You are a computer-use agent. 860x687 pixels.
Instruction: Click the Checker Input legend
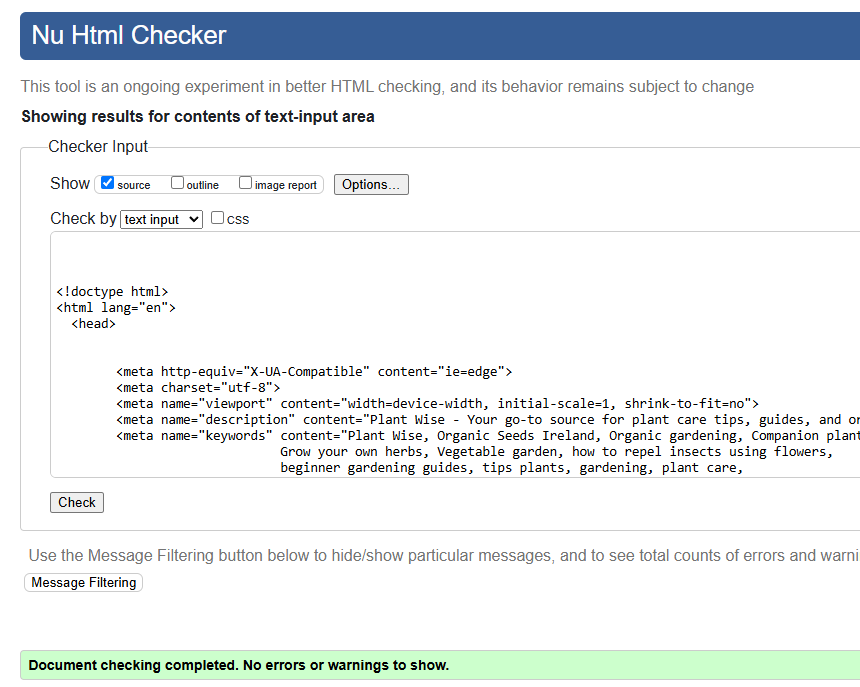click(x=98, y=146)
